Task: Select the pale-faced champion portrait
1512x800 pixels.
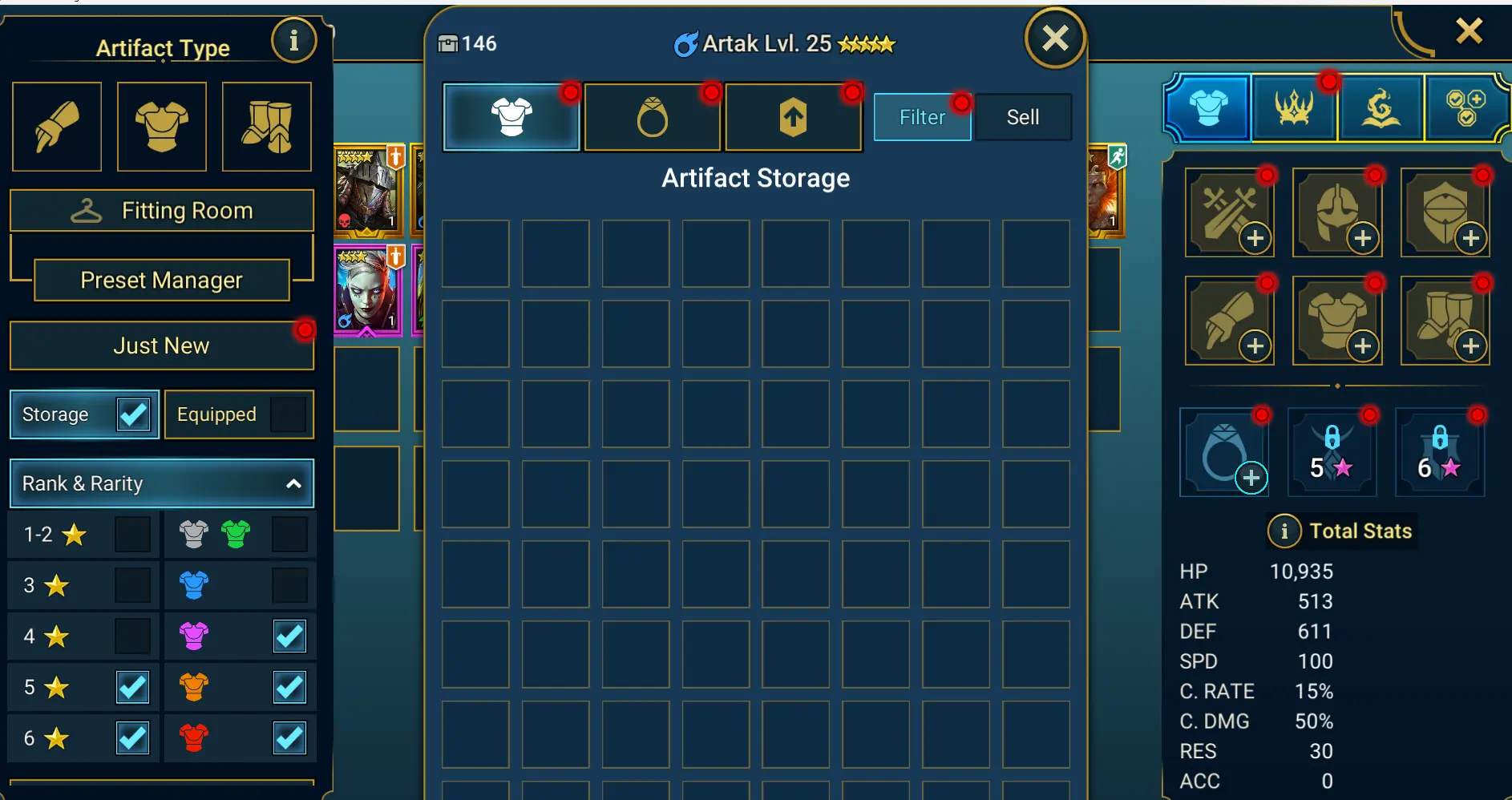Action: [x=368, y=289]
